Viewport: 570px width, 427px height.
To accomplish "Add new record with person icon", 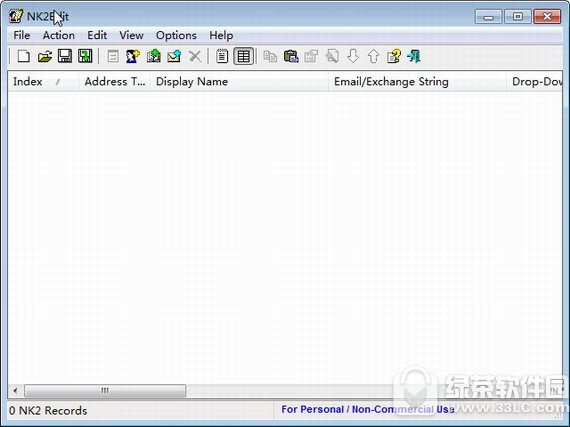I will point(133,56).
